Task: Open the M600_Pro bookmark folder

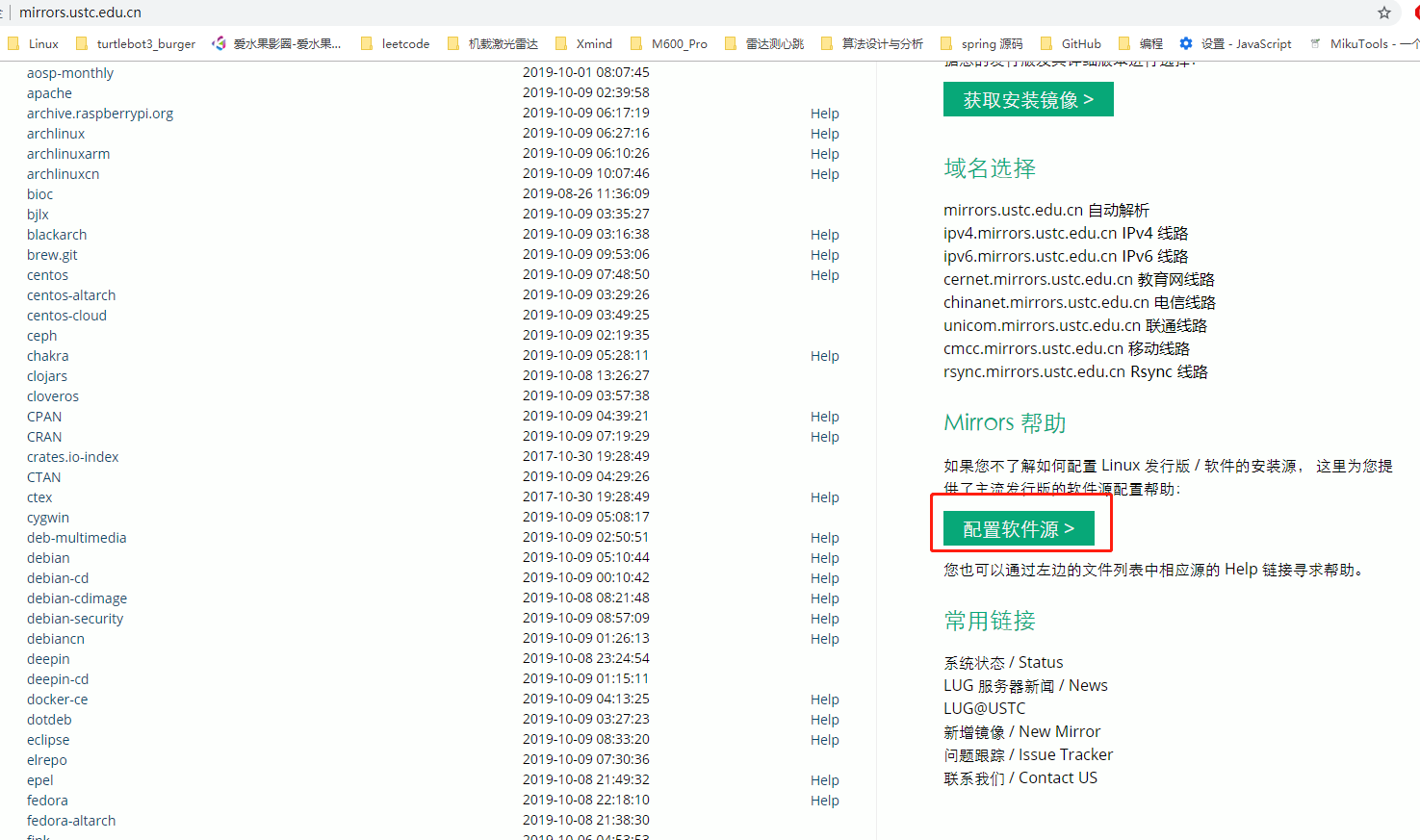Action: (668, 43)
